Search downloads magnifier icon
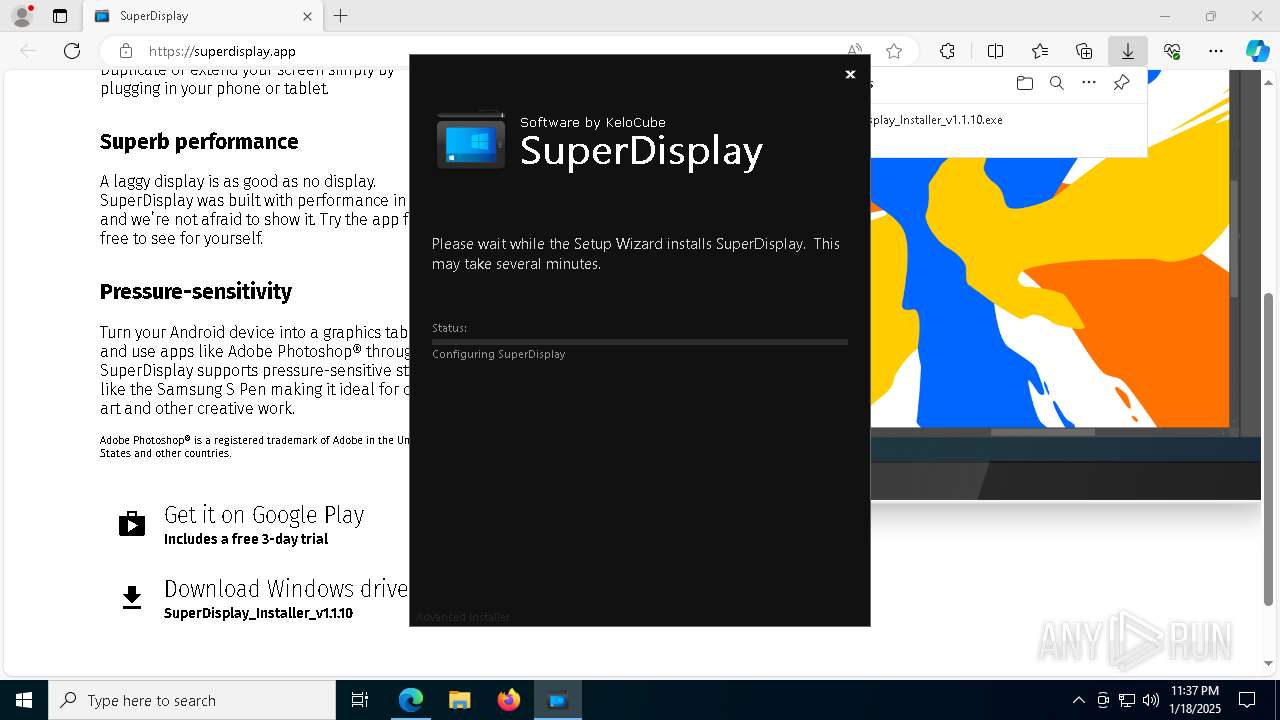The height and width of the screenshot is (720, 1280). pos(1056,83)
